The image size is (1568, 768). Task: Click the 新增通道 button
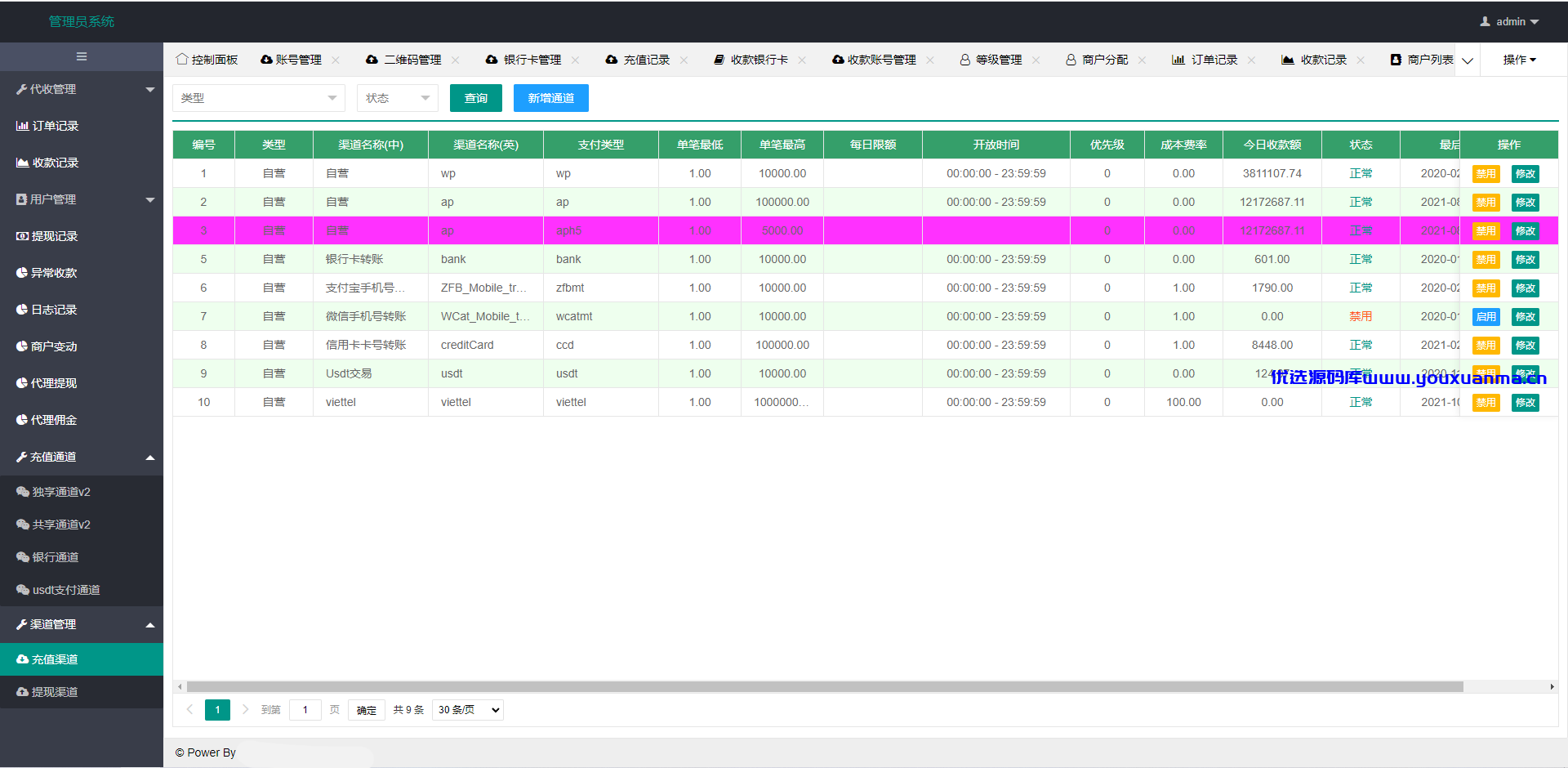[551, 98]
